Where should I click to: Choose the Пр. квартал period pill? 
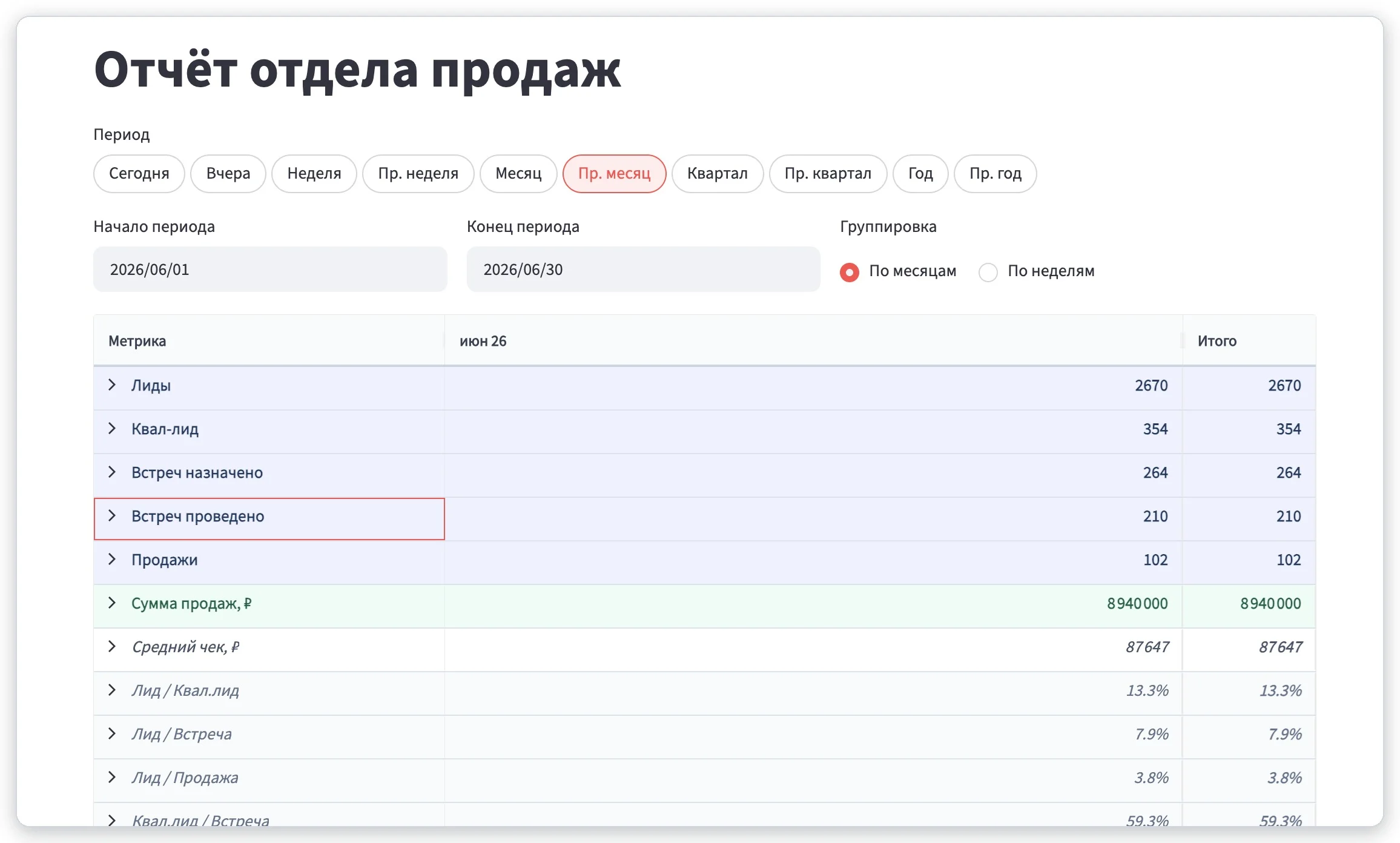pyautogui.click(x=828, y=174)
